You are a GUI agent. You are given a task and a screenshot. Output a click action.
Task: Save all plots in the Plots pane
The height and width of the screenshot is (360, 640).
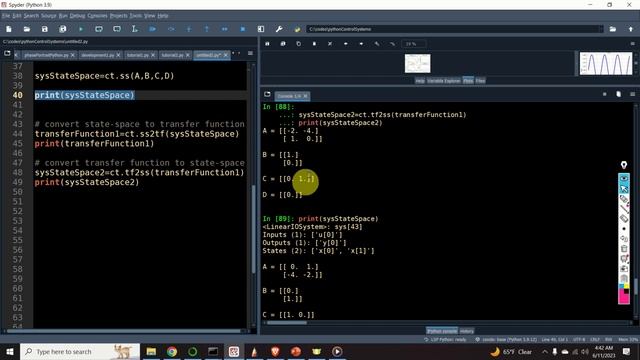tap(283, 44)
